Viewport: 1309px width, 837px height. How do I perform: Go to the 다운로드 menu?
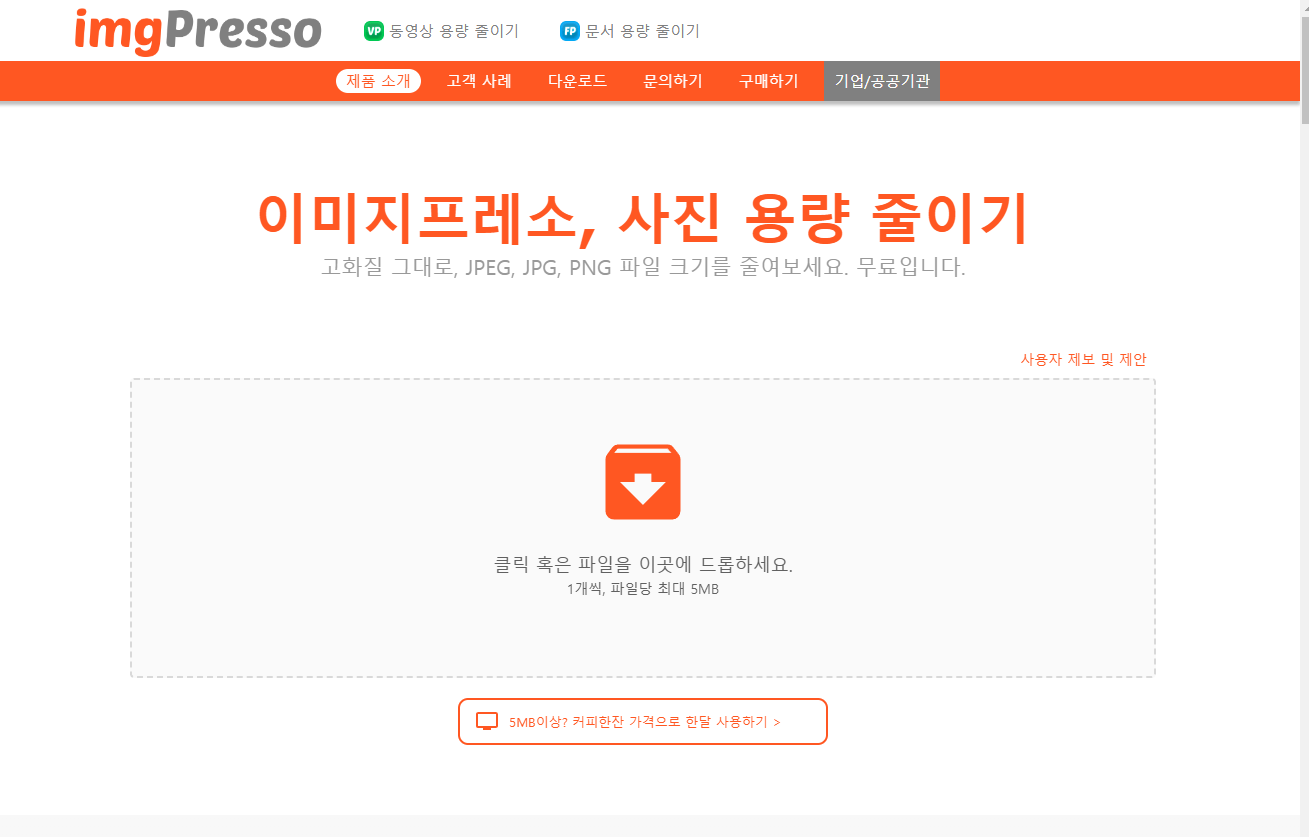pyautogui.click(x=577, y=81)
